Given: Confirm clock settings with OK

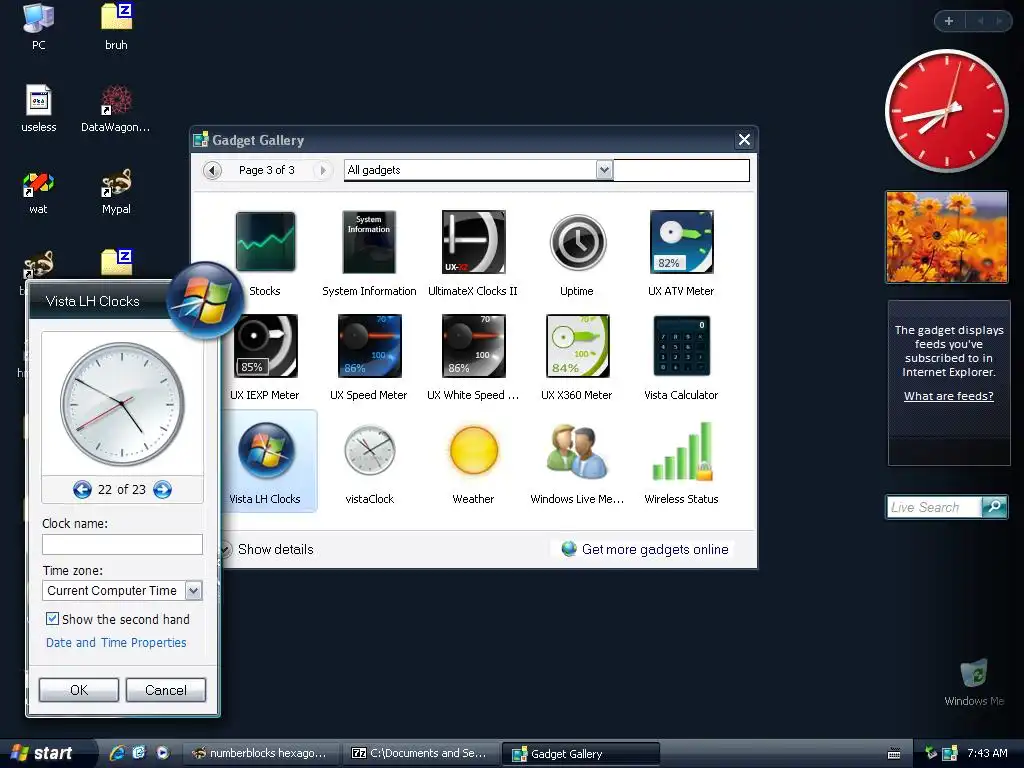Looking at the screenshot, I should click(x=79, y=690).
